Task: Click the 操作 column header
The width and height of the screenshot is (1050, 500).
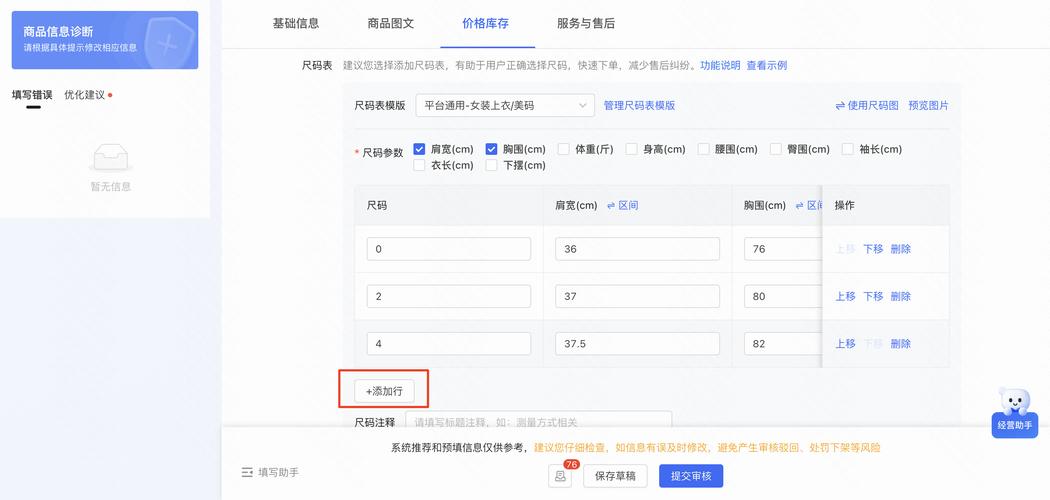Action: point(885,205)
